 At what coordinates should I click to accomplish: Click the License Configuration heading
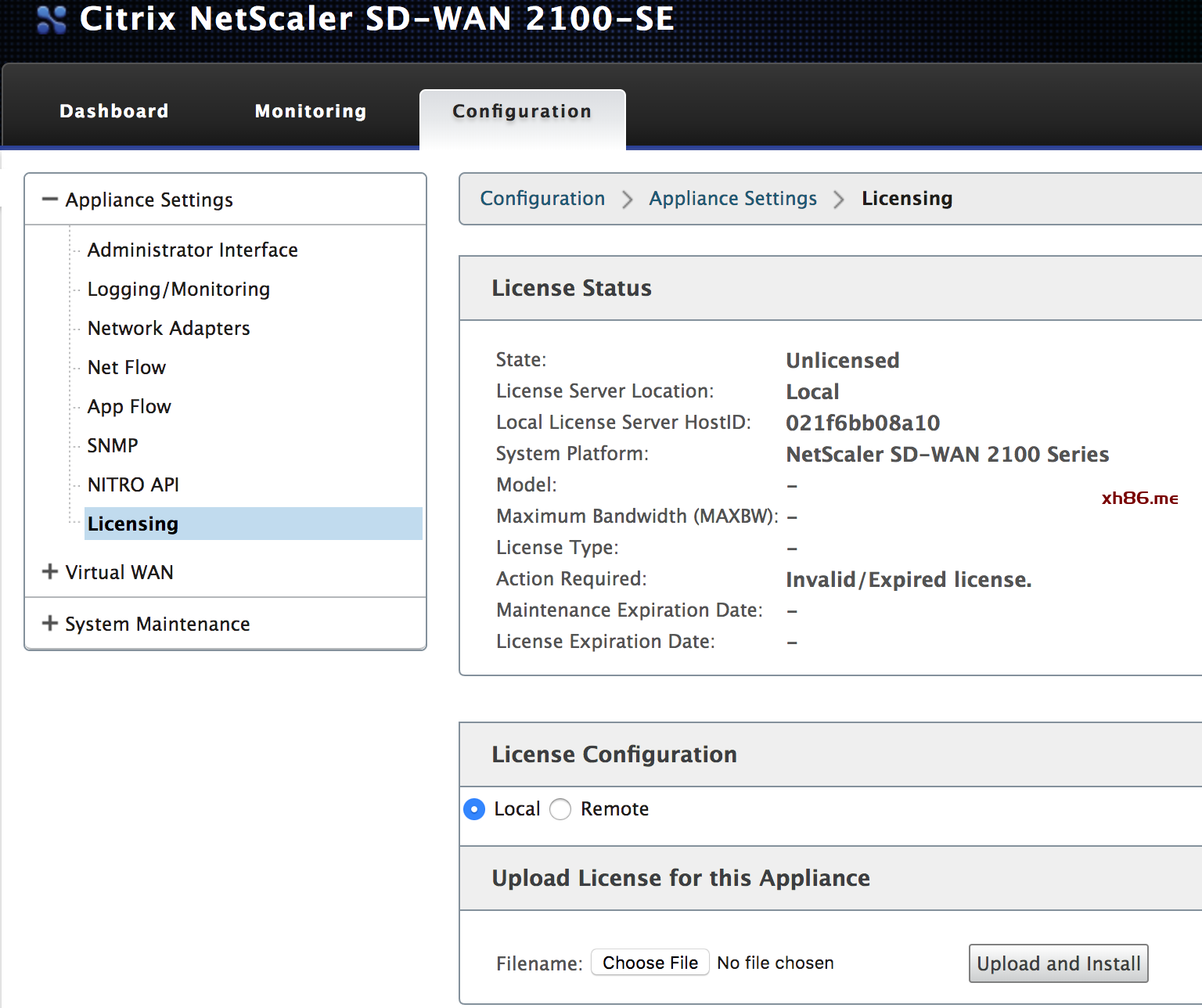[614, 754]
